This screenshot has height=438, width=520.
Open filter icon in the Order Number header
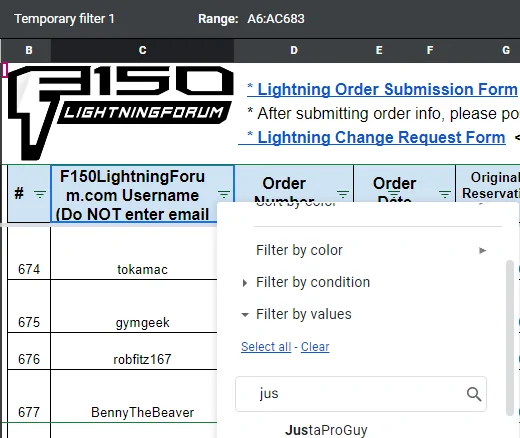click(343, 194)
